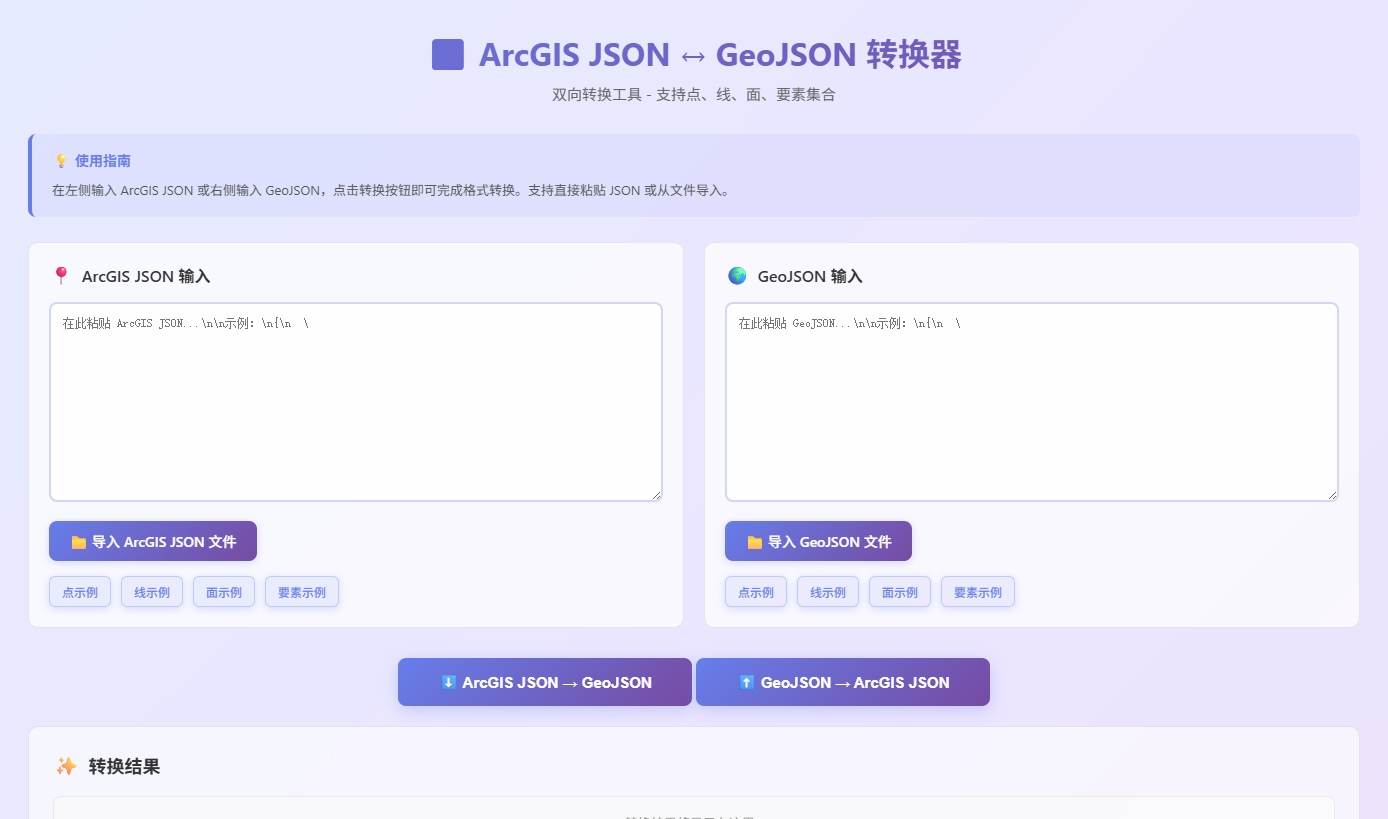Click 导入 ArcGIS JSON 文件 button

[153, 541]
